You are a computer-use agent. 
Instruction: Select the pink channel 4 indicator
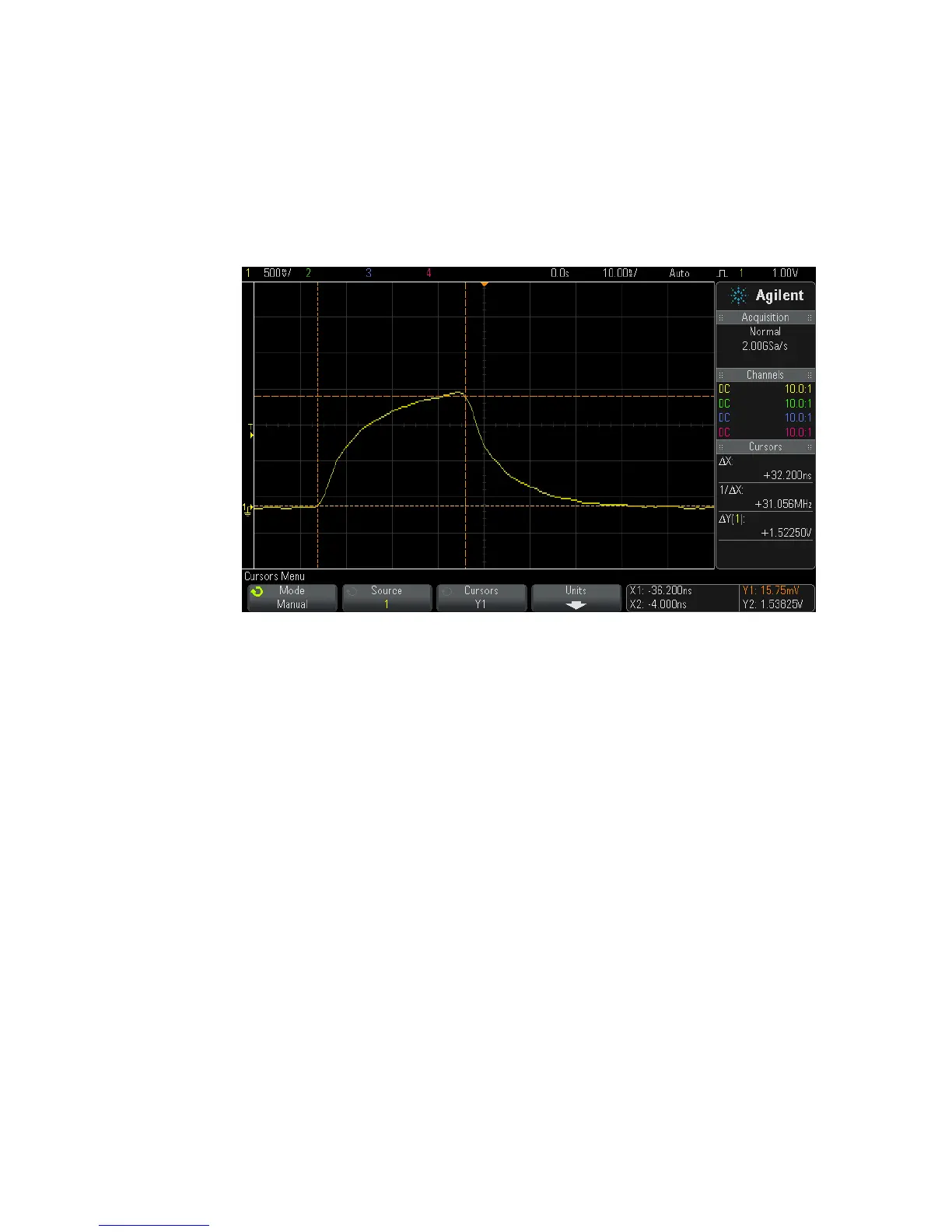click(x=429, y=273)
